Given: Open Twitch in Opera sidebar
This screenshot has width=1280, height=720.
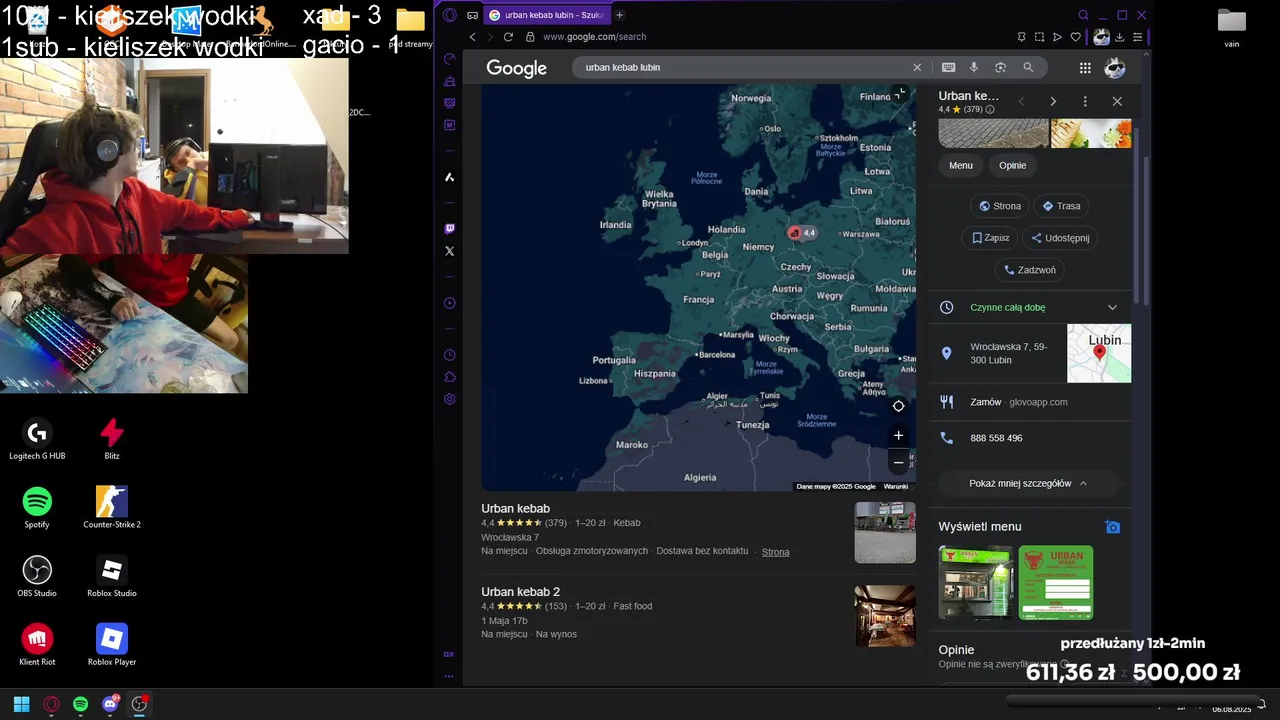Looking at the screenshot, I should click(449, 229).
